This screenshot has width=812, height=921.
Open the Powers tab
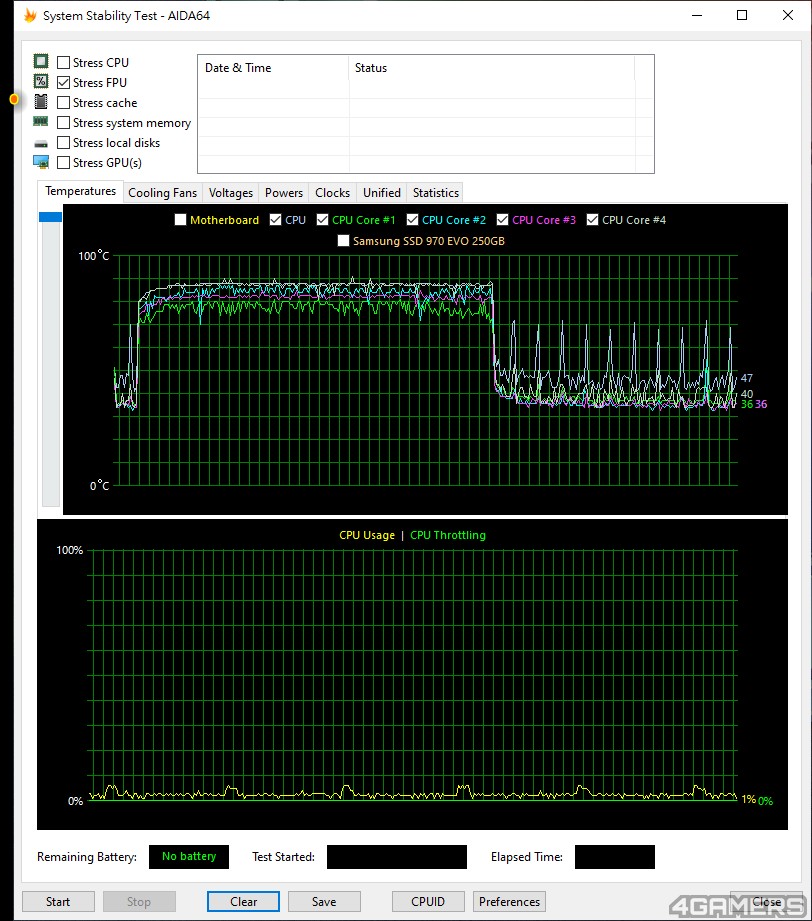(284, 193)
